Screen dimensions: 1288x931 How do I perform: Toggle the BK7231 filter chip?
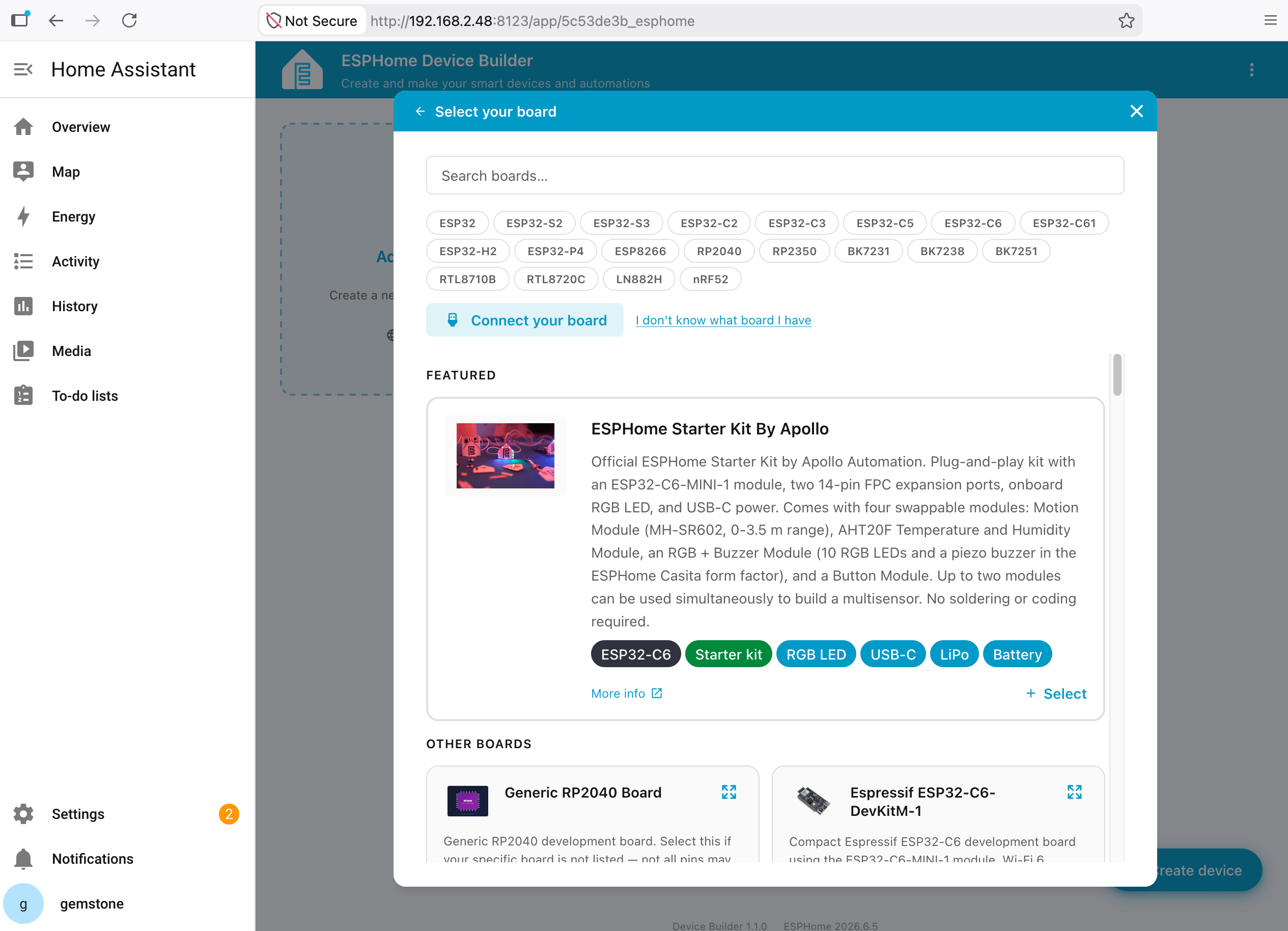(869, 251)
